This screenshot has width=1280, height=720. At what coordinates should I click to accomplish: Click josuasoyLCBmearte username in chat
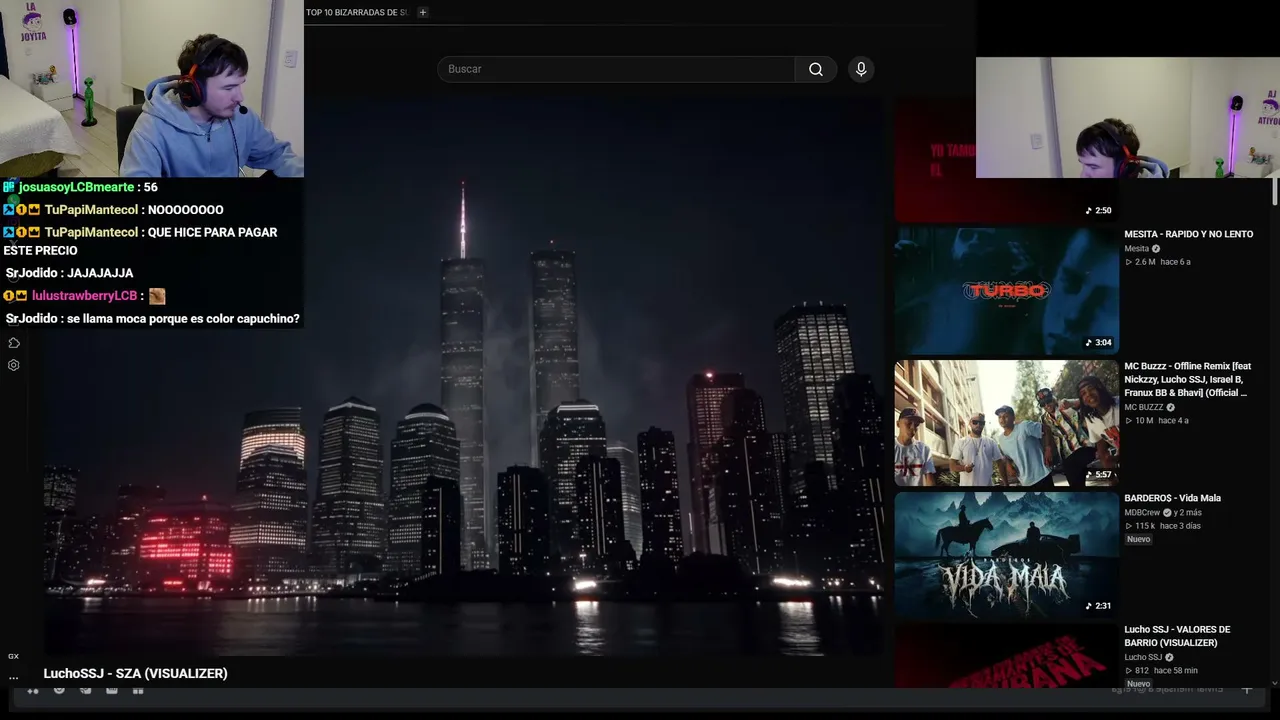tap(76, 187)
